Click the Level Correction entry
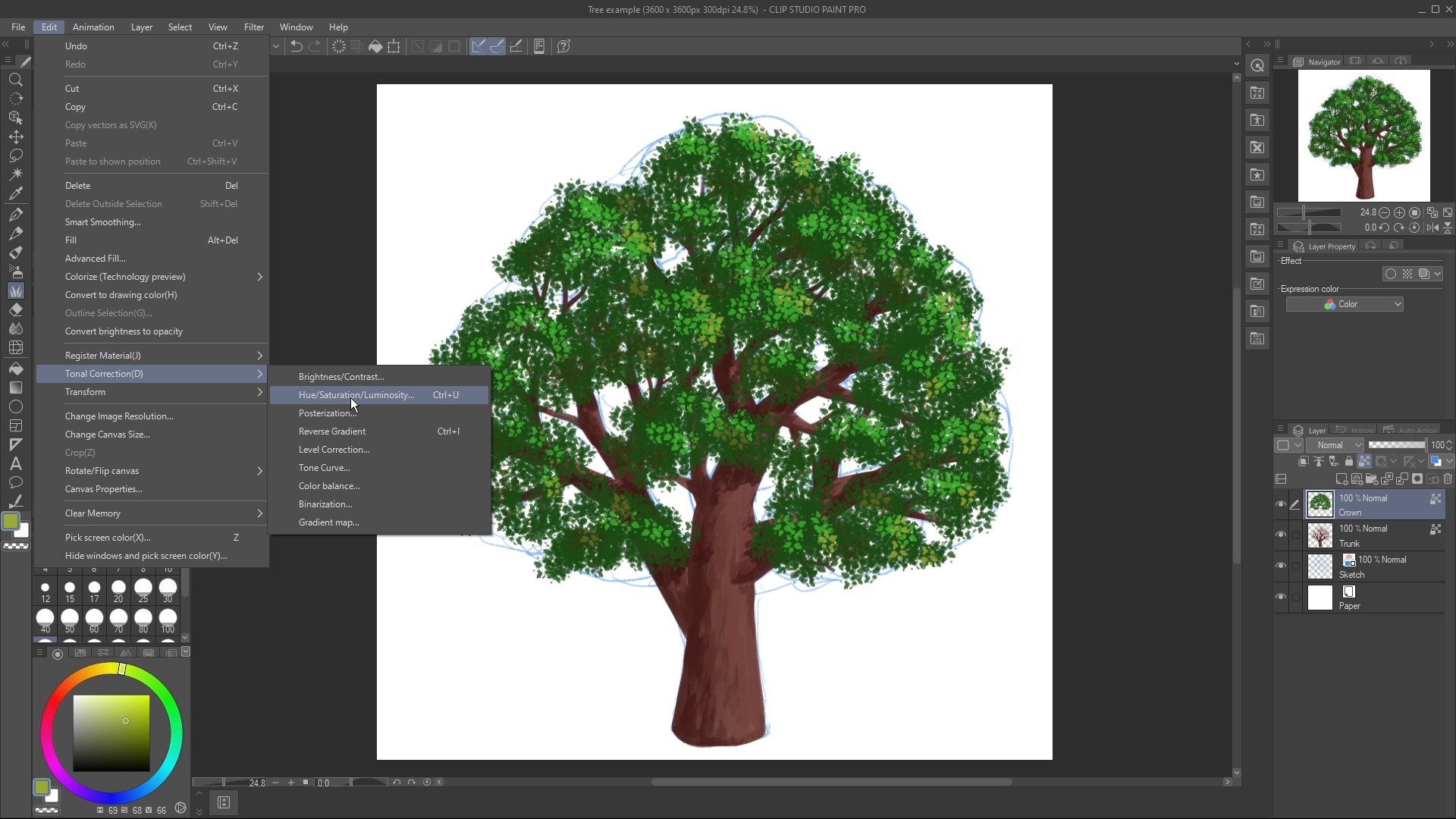The height and width of the screenshot is (819, 1456). pyautogui.click(x=334, y=450)
